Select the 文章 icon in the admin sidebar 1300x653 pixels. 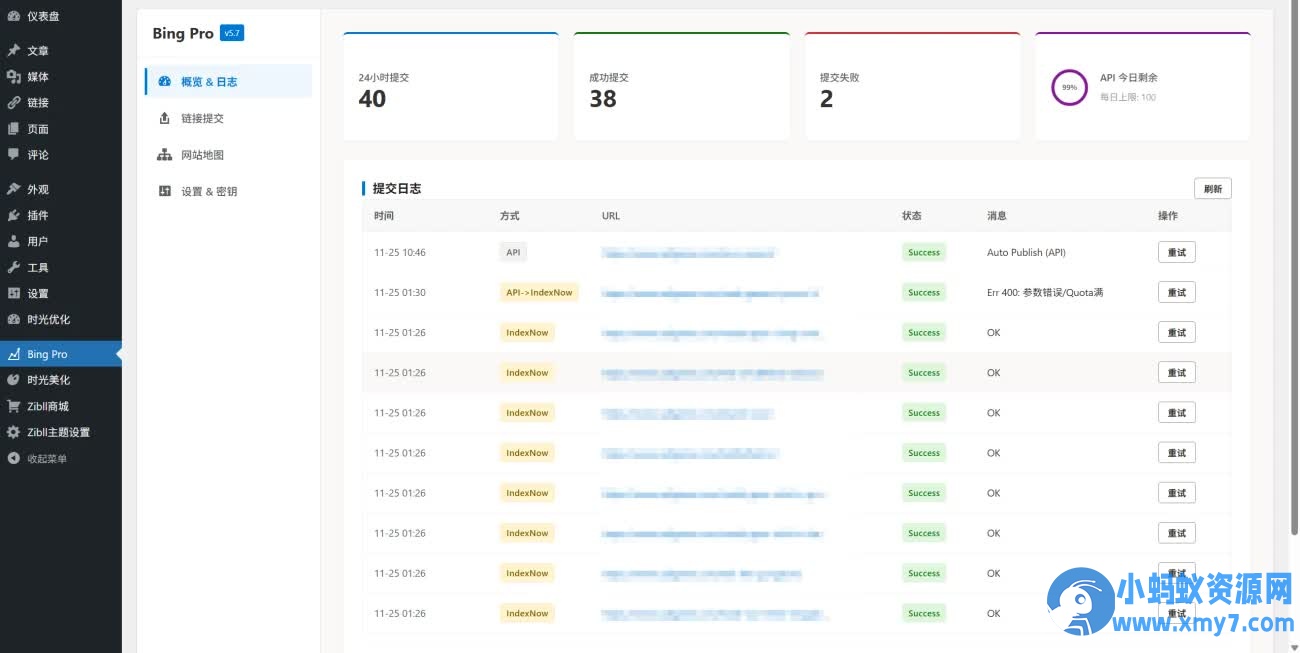click(16, 50)
